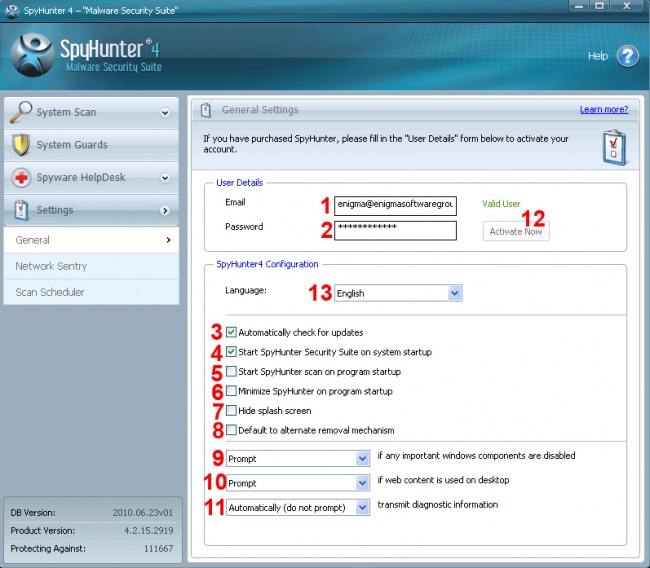Viewport: 650px width, 568px height.
Task: Disable Automatically check for updates
Action: tap(232, 332)
